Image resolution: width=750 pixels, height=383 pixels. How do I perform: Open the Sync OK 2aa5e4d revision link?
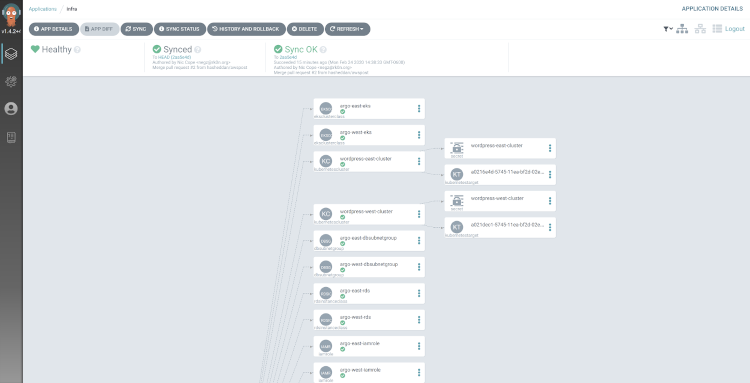click(x=287, y=57)
